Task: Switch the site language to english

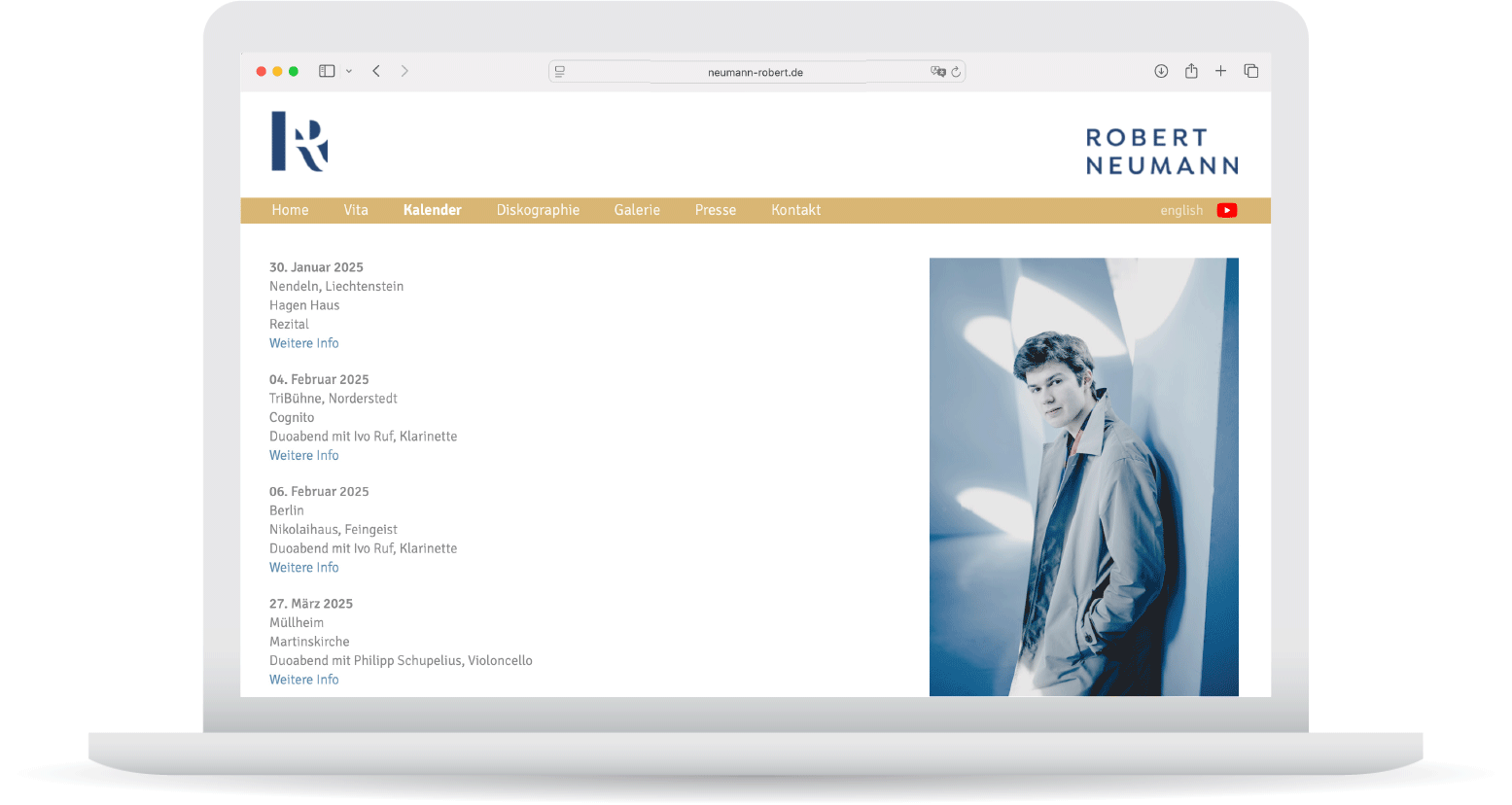Action: click(1181, 210)
